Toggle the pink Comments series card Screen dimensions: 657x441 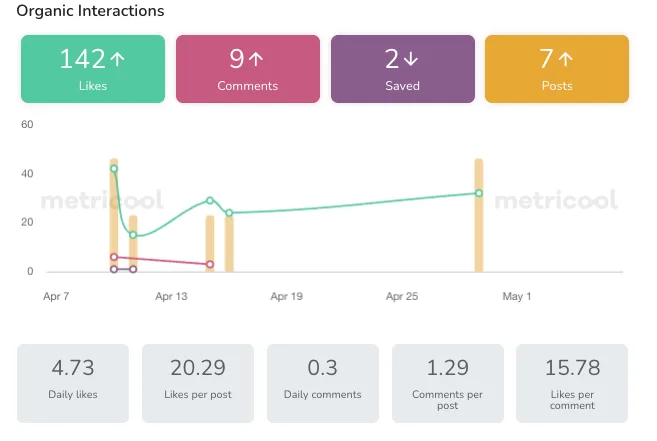pos(248,69)
